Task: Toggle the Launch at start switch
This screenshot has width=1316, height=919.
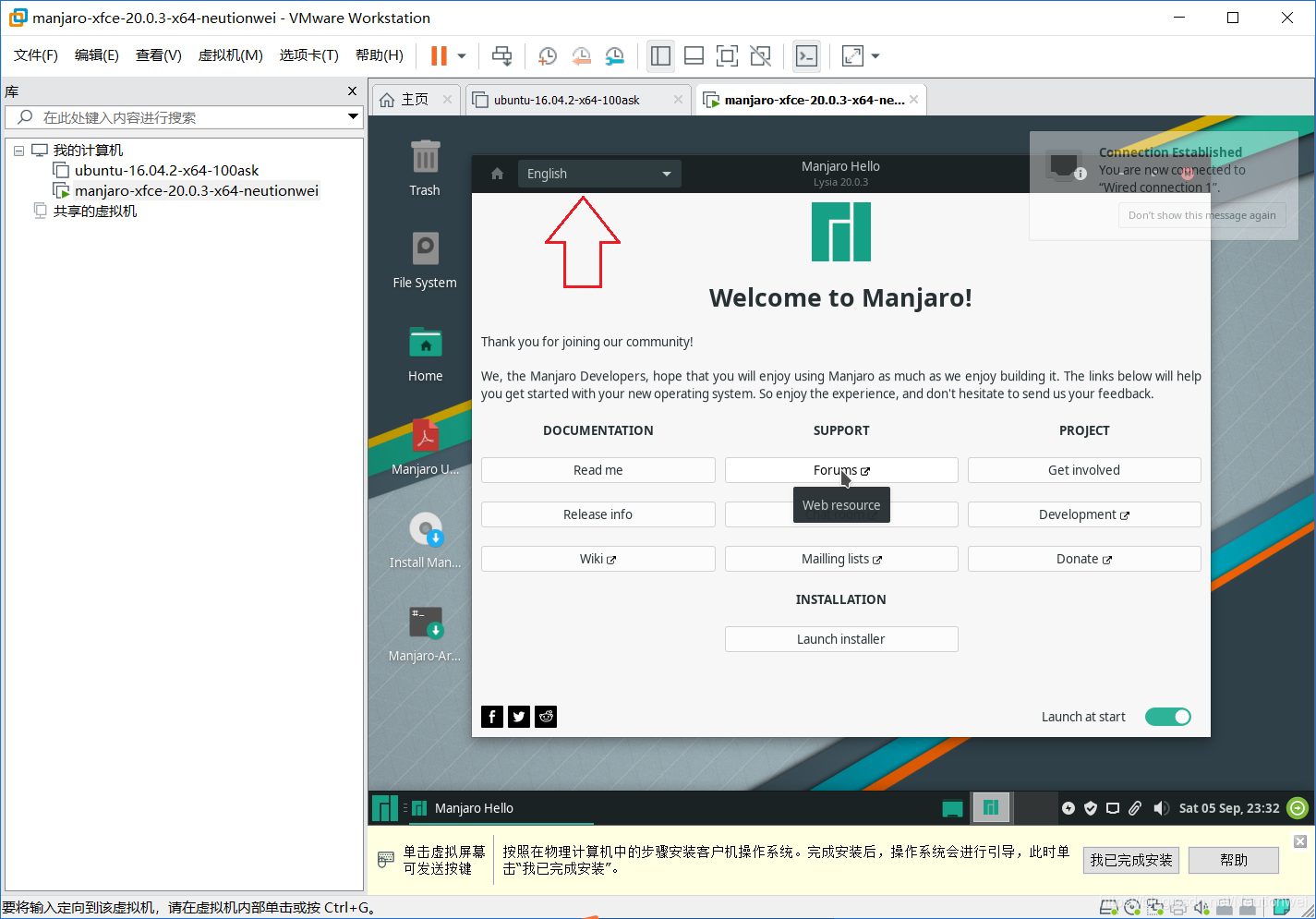Action: pos(1168,717)
